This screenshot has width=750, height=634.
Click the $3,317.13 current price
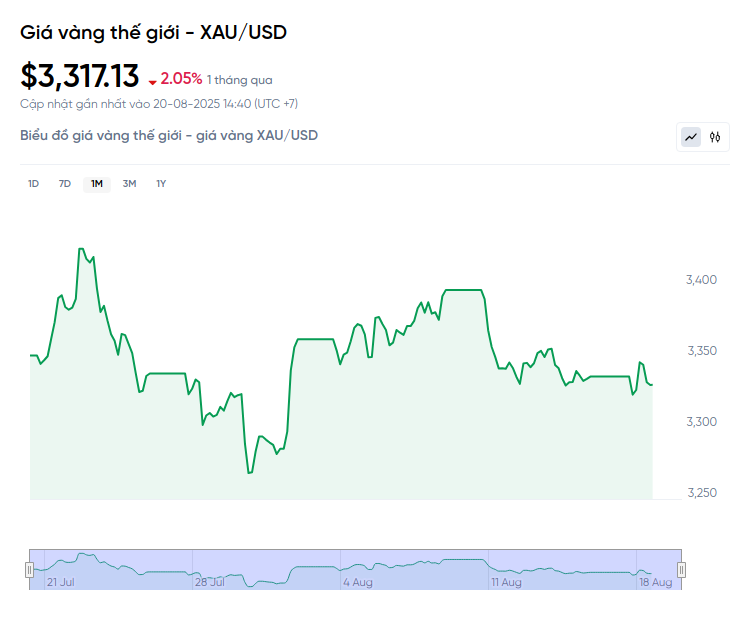pos(80,76)
